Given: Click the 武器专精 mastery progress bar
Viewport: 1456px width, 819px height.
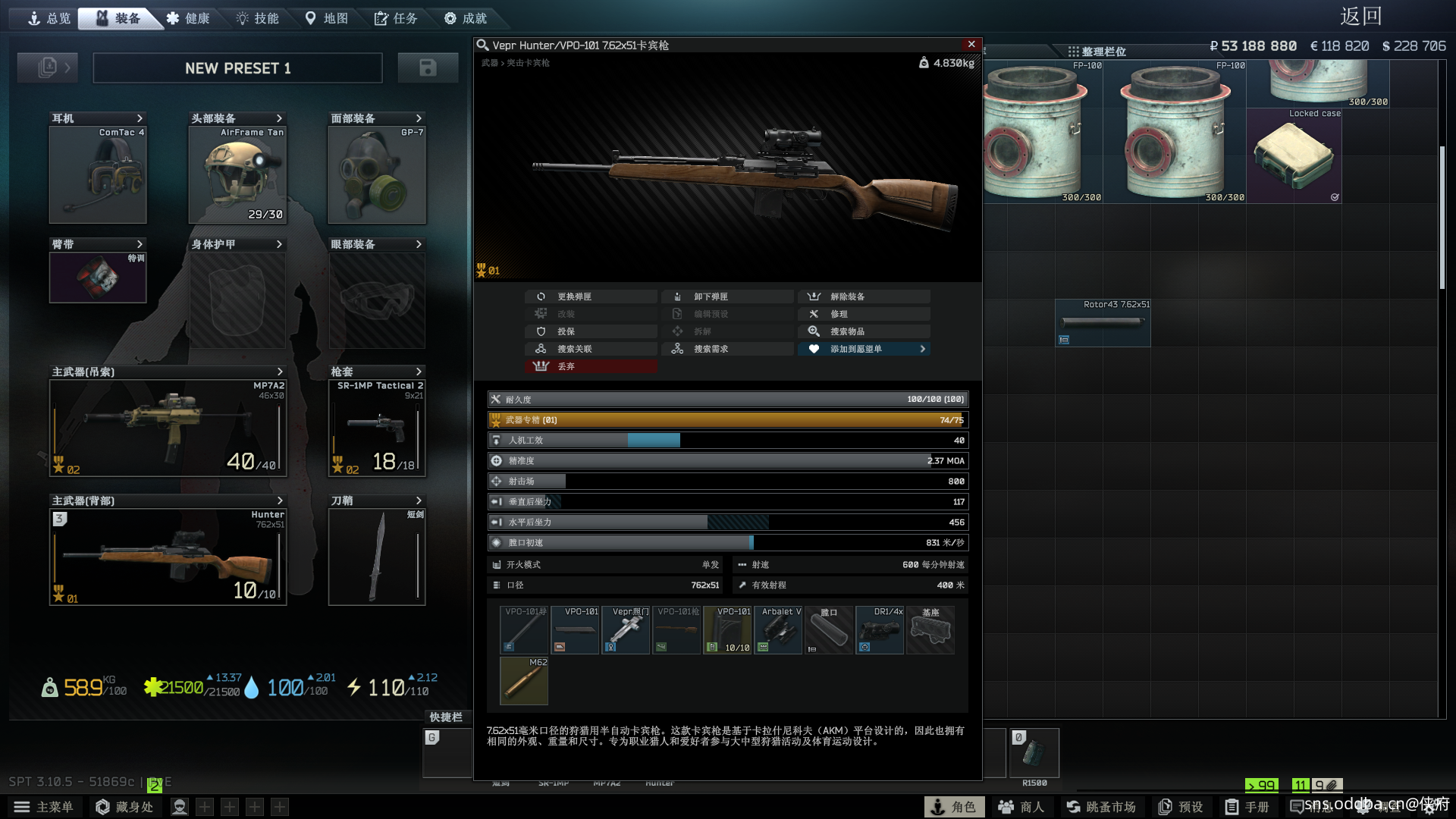Looking at the screenshot, I should (728, 419).
